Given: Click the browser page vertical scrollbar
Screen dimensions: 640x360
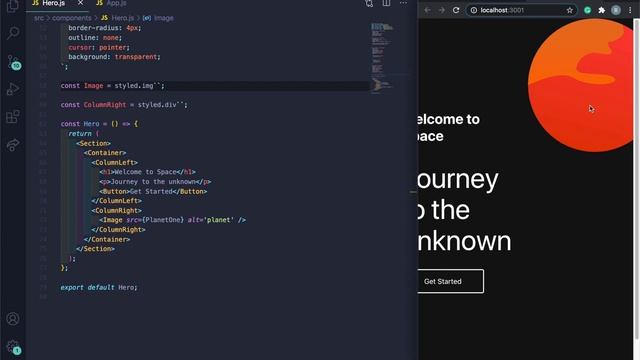Looking at the screenshot, I should click(636, 180).
